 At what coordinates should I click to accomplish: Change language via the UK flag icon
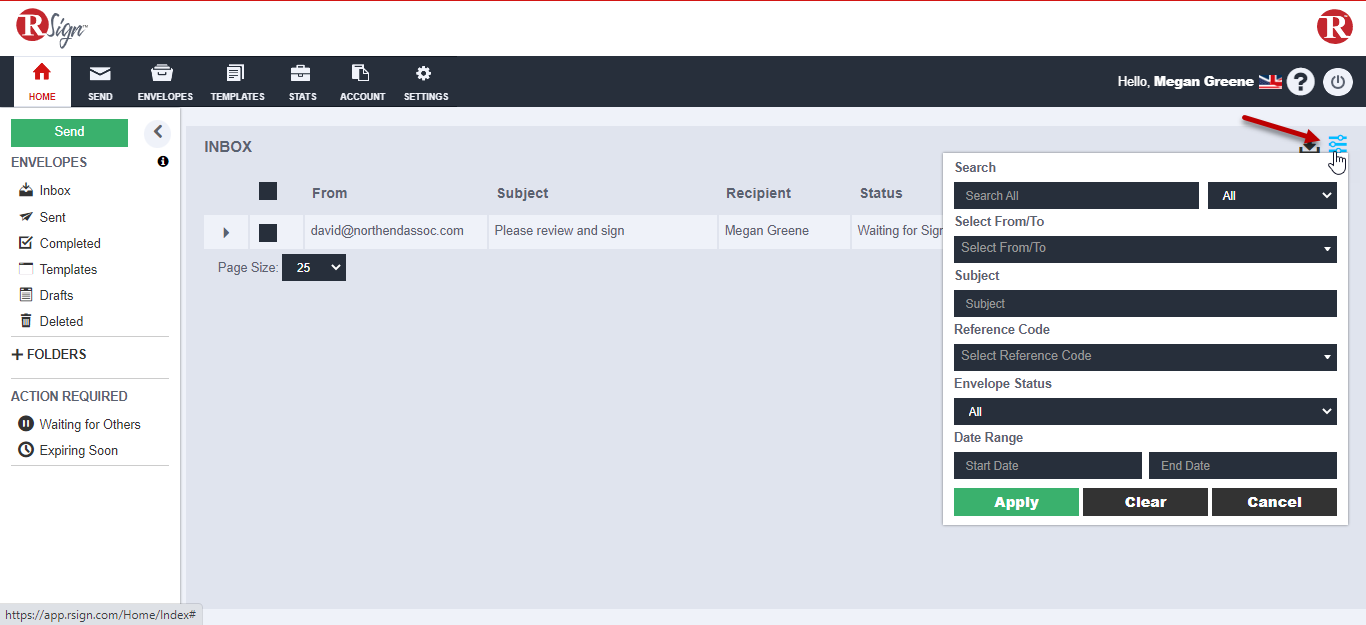[x=1270, y=82]
